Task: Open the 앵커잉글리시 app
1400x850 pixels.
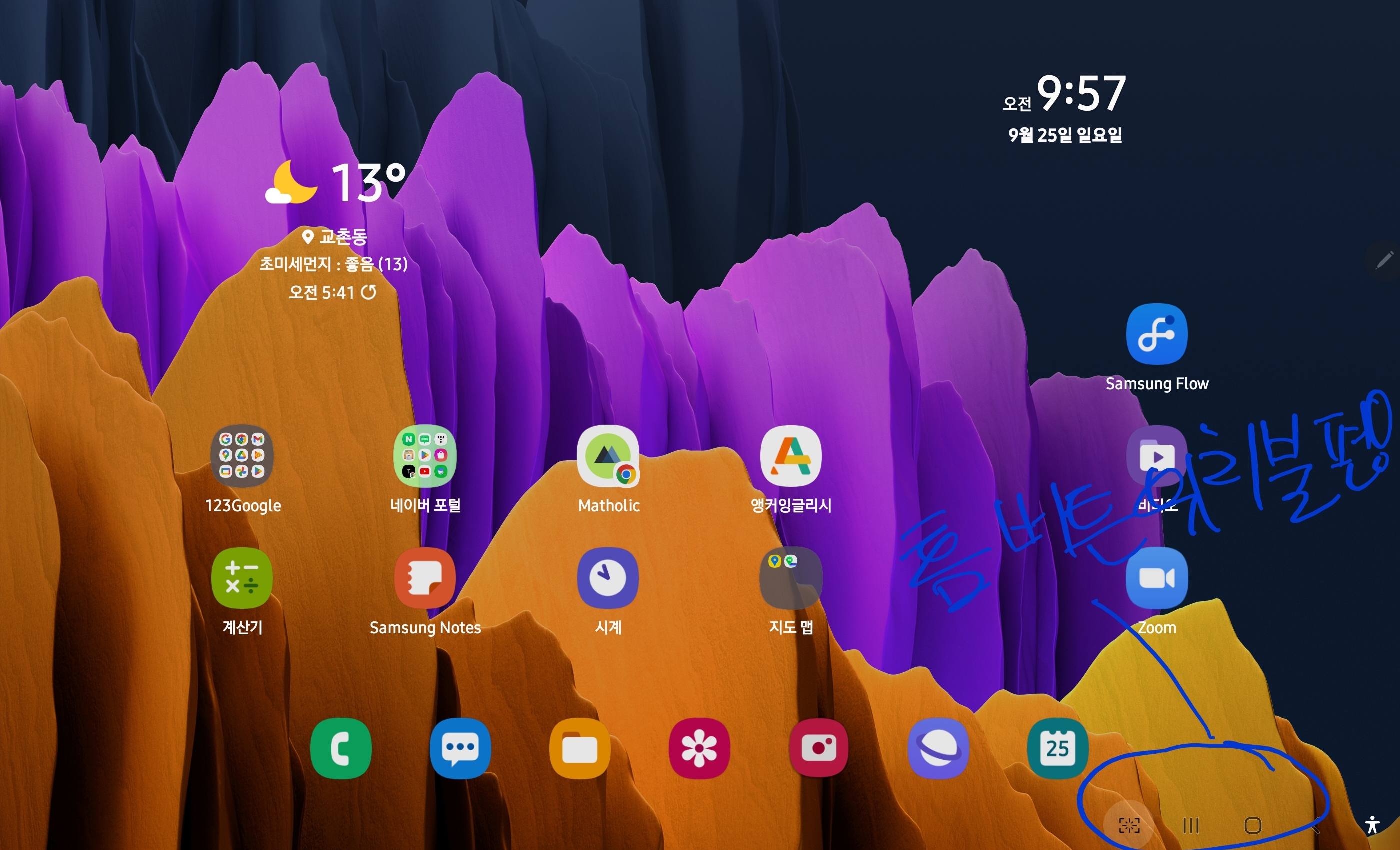Action: tap(791, 456)
